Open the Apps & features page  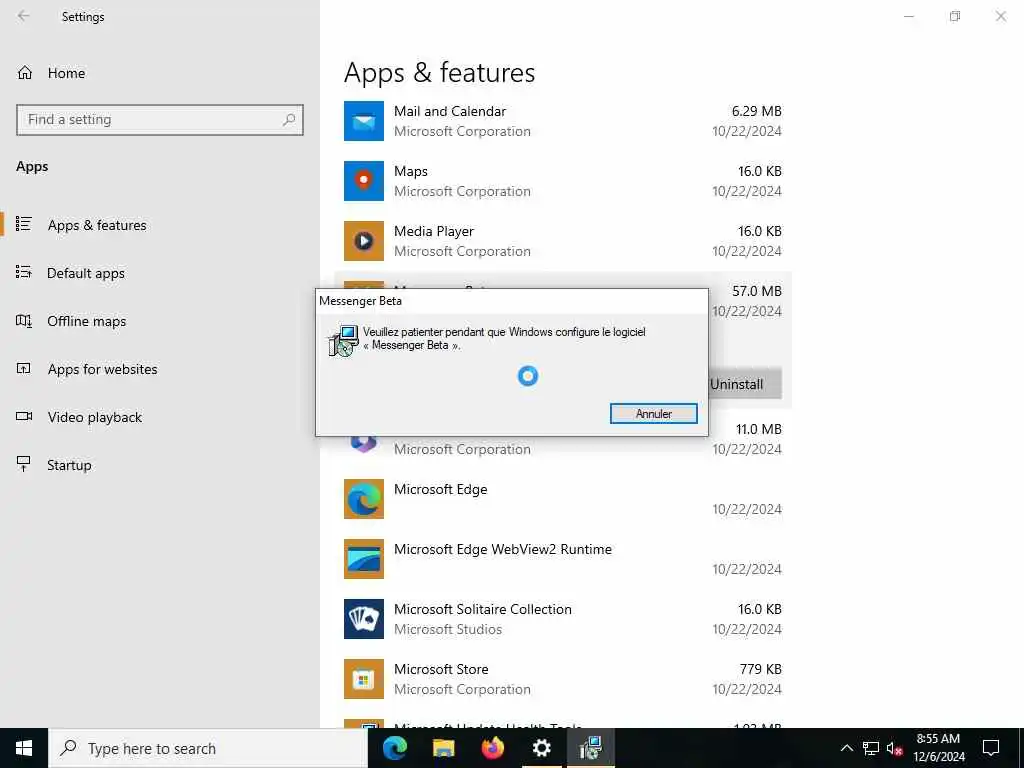pos(97,225)
